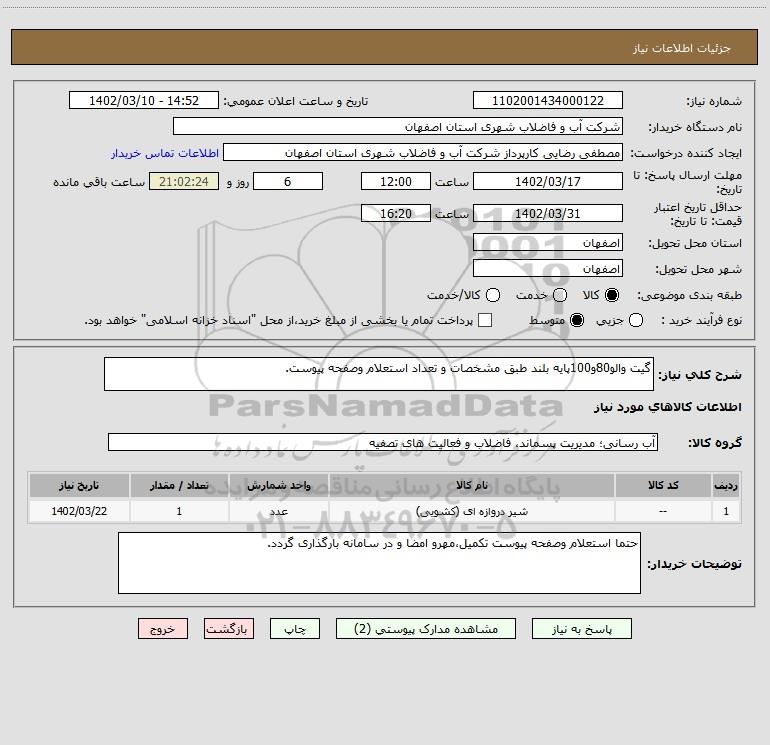Choose the متوسط purchase type radio

(577, 320)
